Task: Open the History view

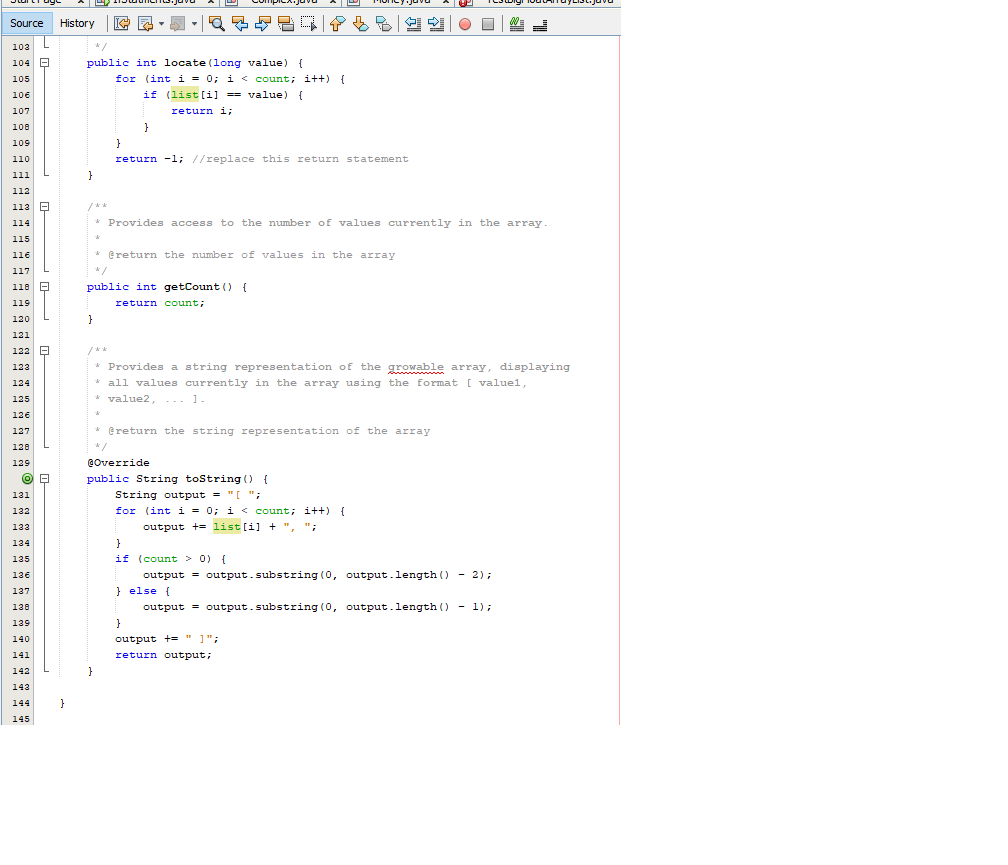Action: (78, 22)
